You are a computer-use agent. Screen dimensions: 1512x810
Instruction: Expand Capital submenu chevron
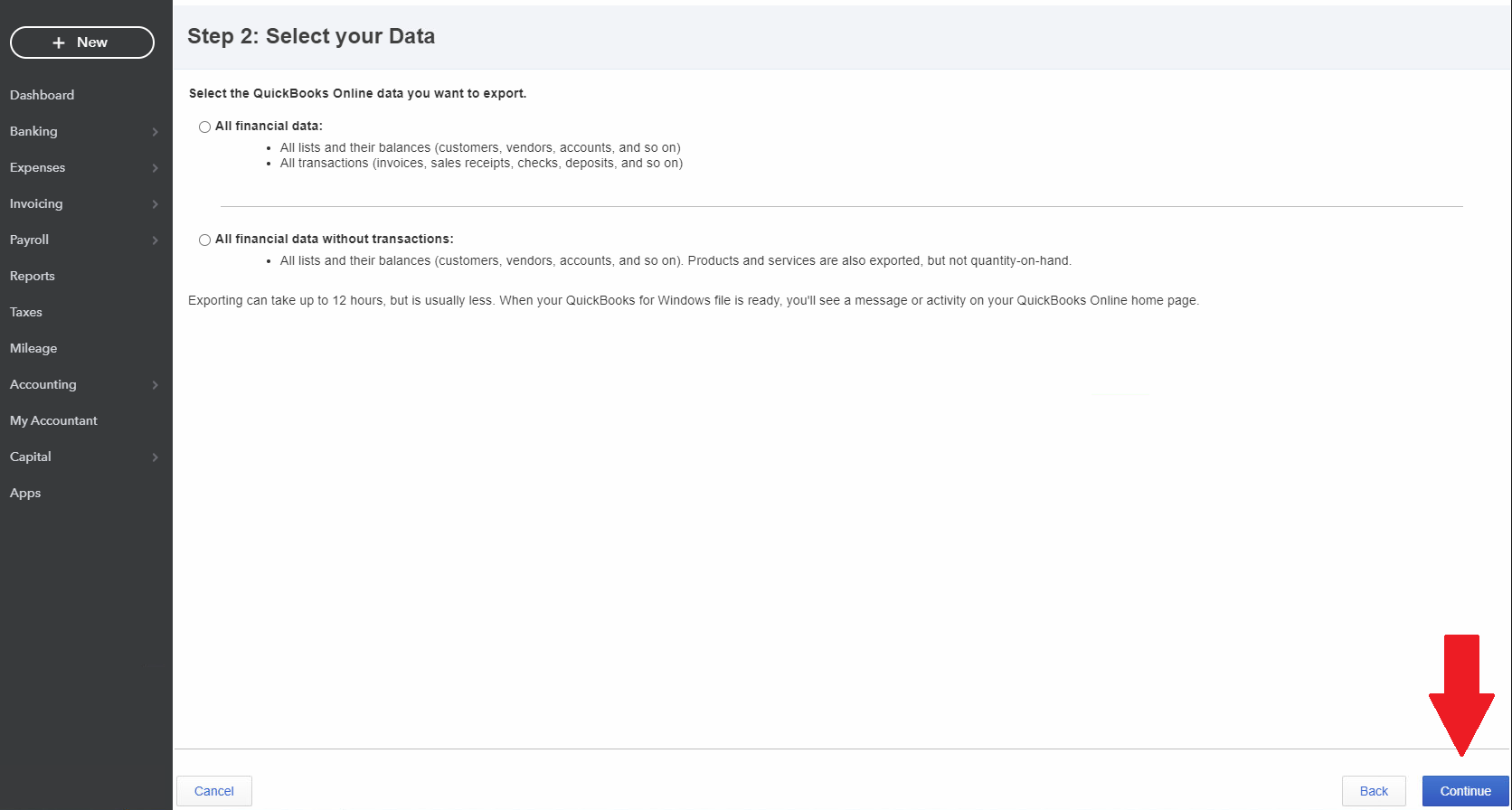click(156, 457)
